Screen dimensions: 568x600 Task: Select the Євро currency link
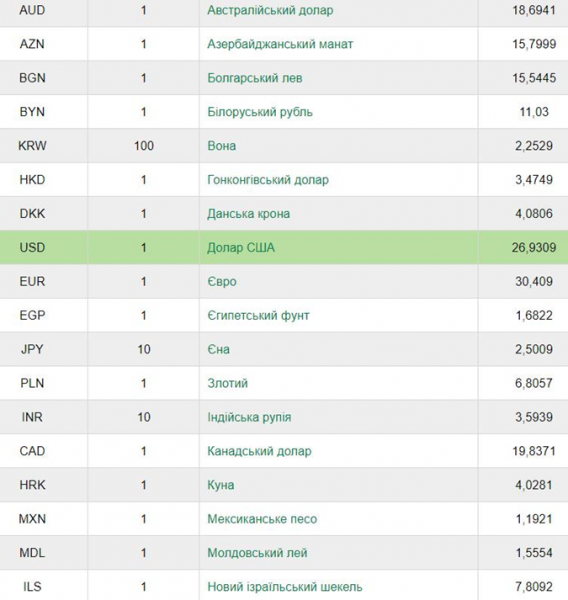tap(222, 282)
